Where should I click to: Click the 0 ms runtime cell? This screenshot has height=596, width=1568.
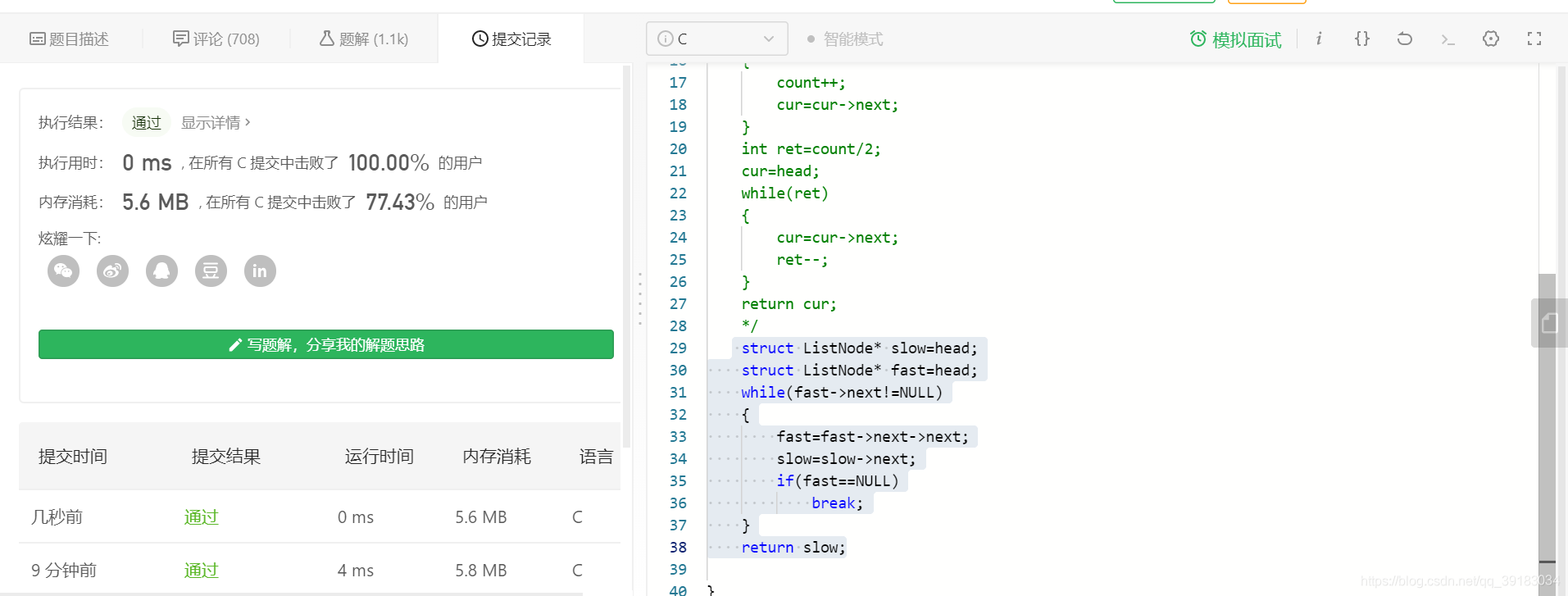(356, 517)
